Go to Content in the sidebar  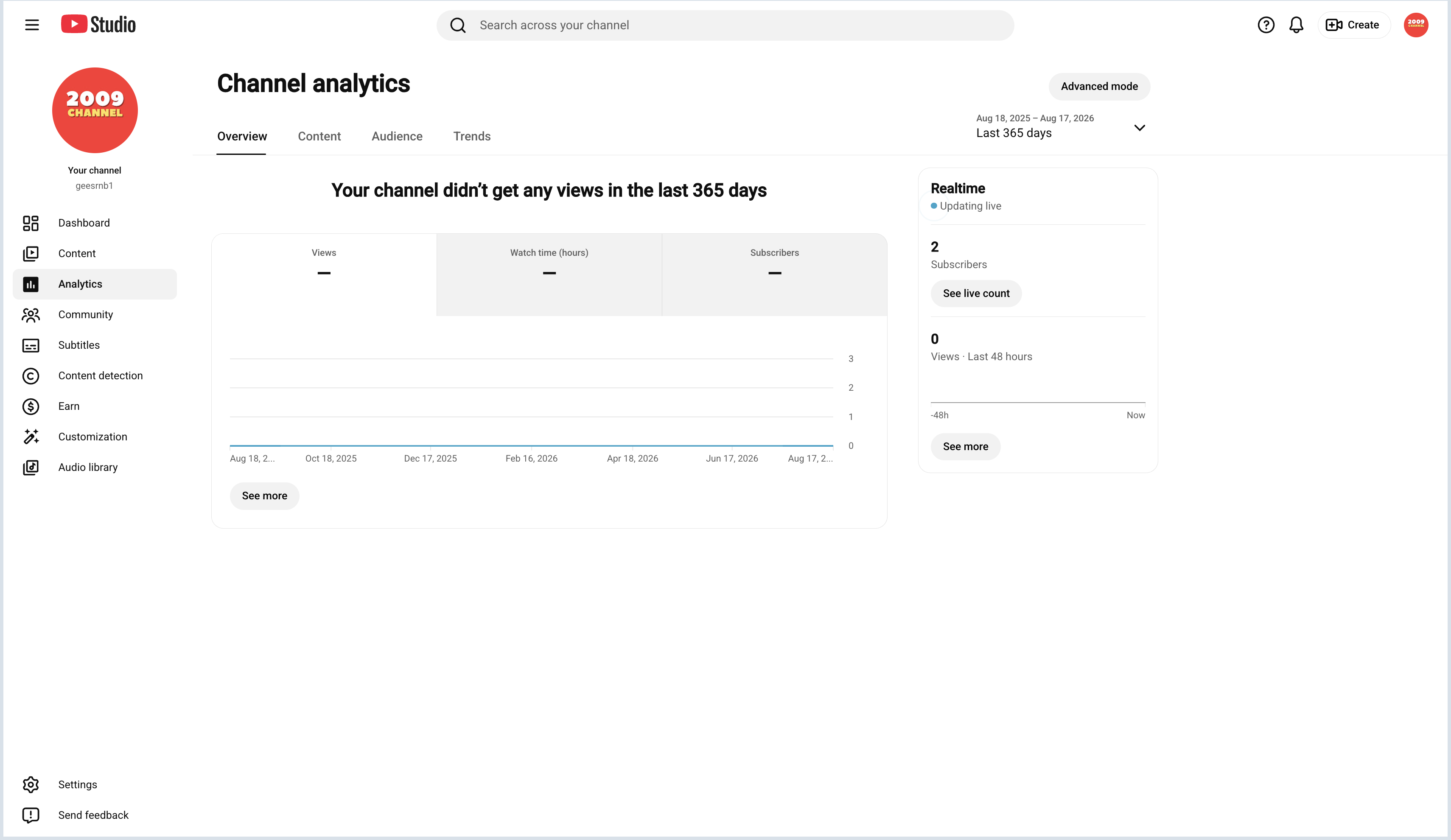point(95,253)
